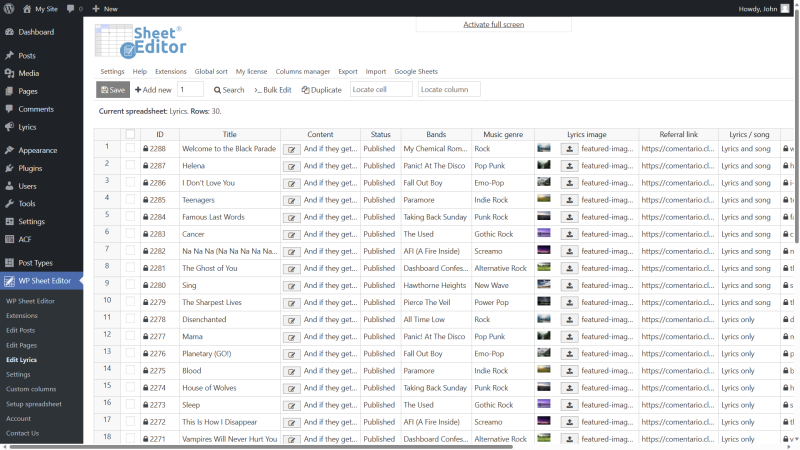Open the Columns manager menu
This screenshot has width=800, height=450.
303,71
